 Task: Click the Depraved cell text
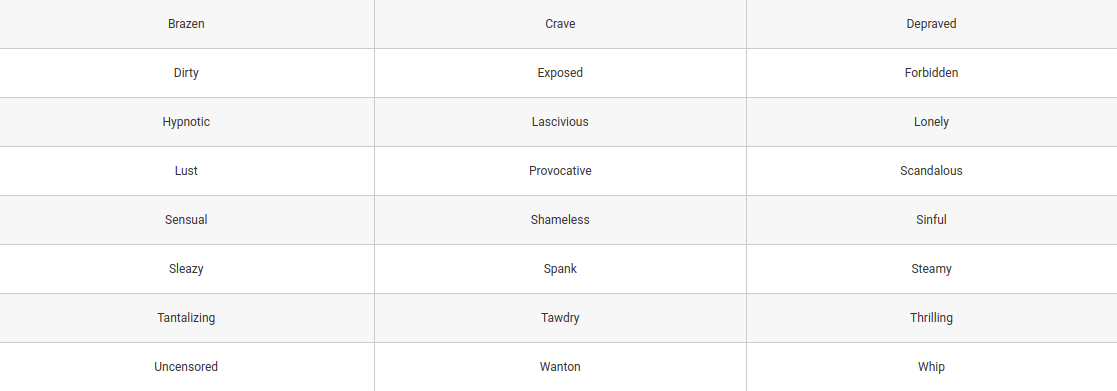pos(931,24)
